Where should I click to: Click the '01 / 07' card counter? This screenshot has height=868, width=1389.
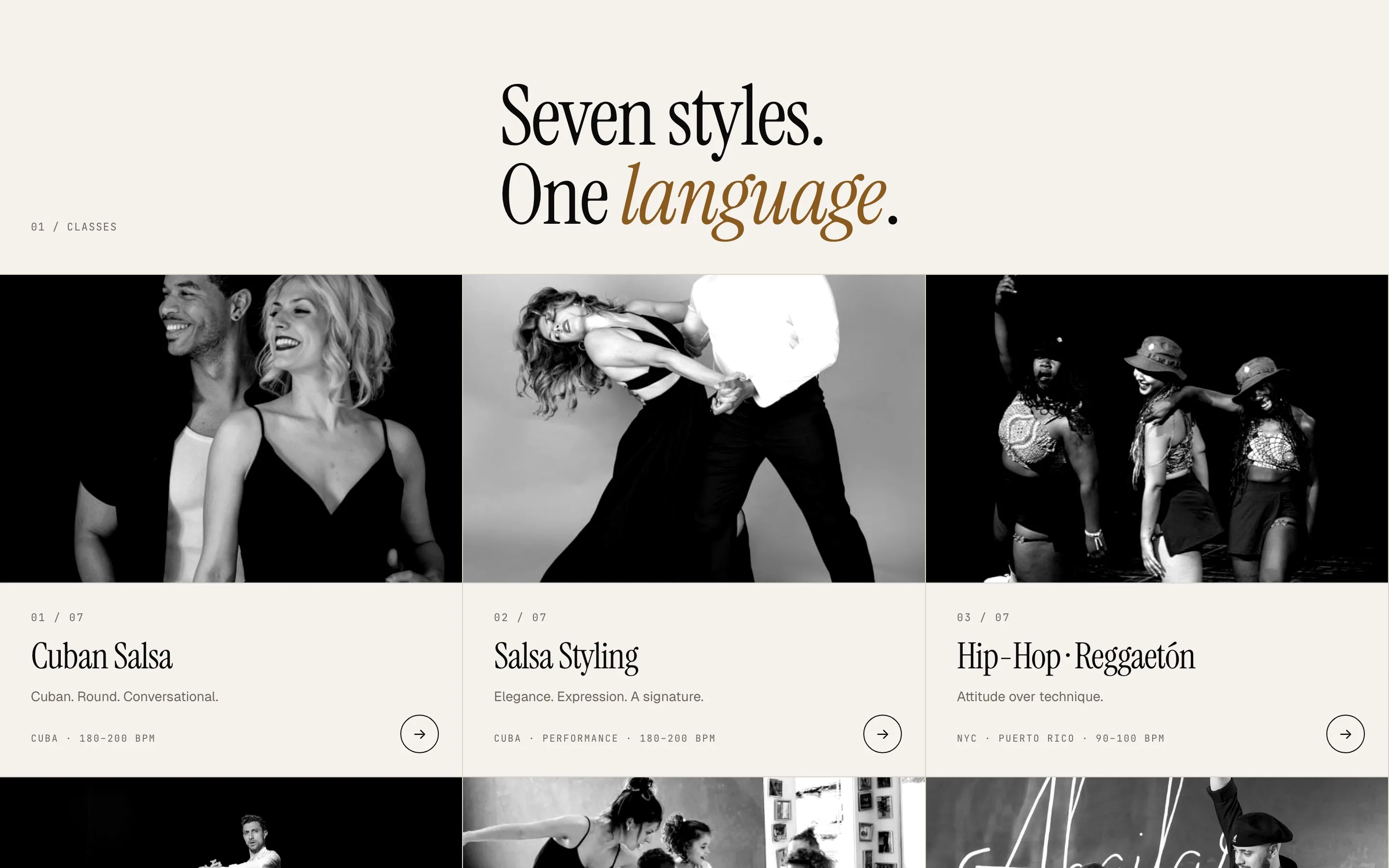[57, 618]
